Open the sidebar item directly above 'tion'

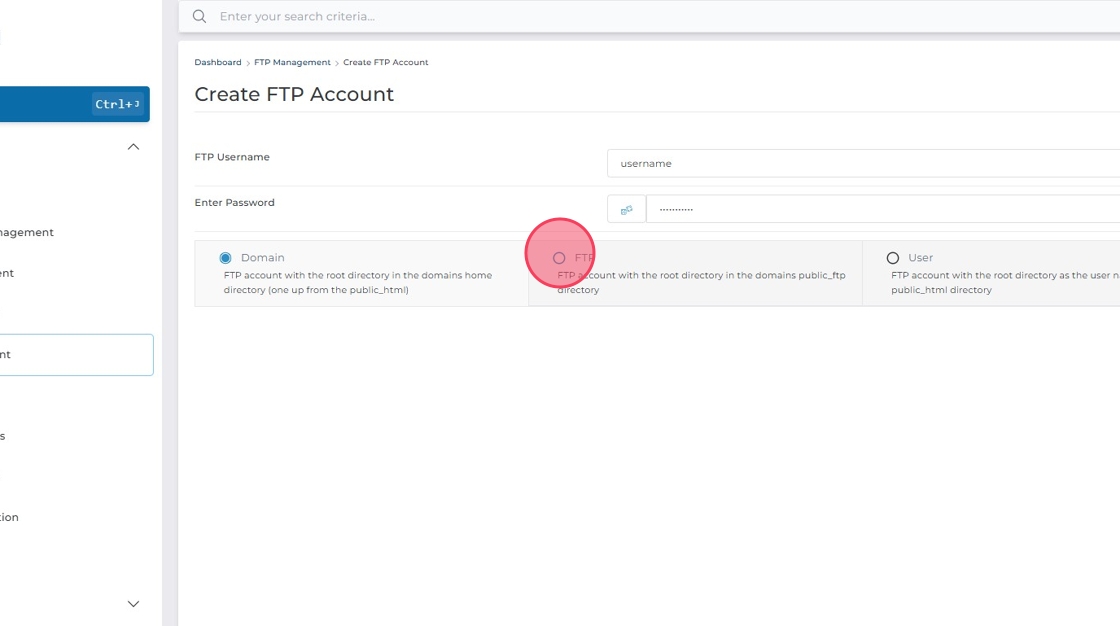(3, 436)
